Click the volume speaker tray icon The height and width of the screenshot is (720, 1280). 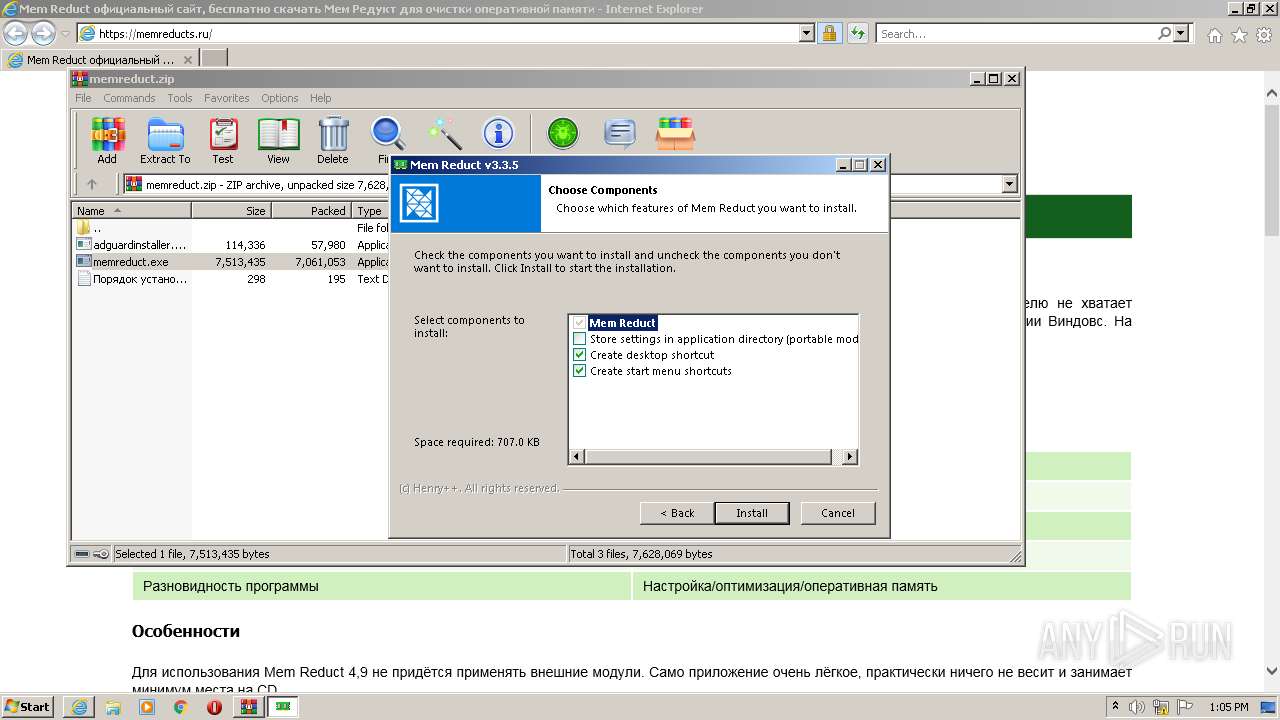pyautogui.click(x=1135, y=707)
